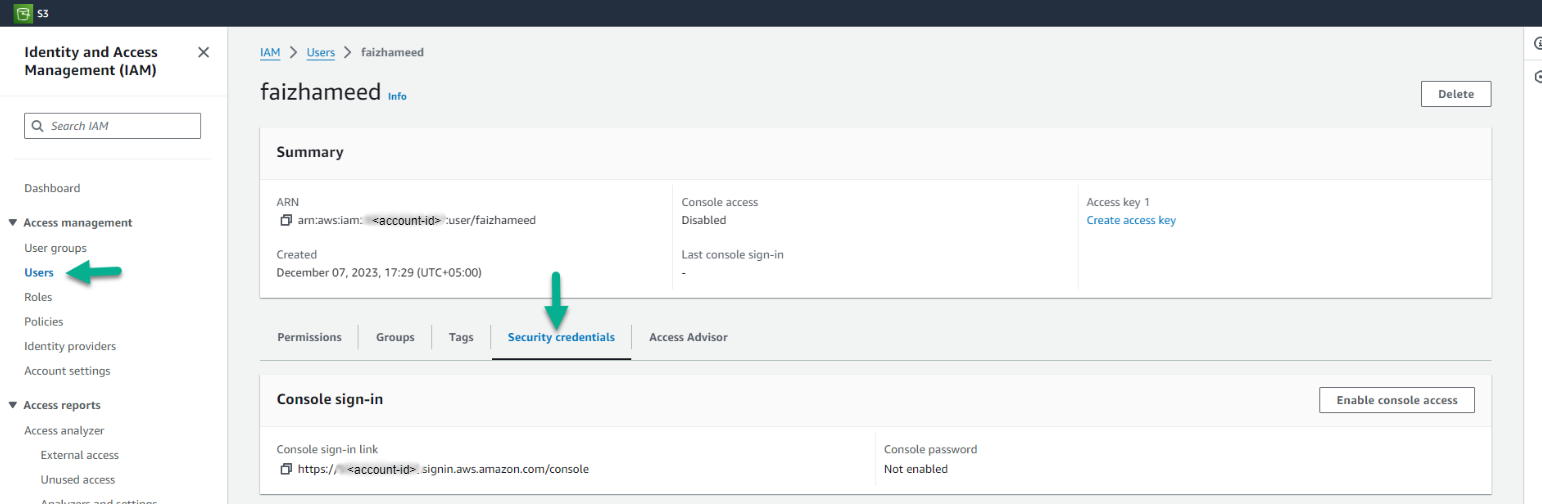This screenshot has width=1542, height=504.
Task: Switch to the Groups tab
Action: (395, 337)
